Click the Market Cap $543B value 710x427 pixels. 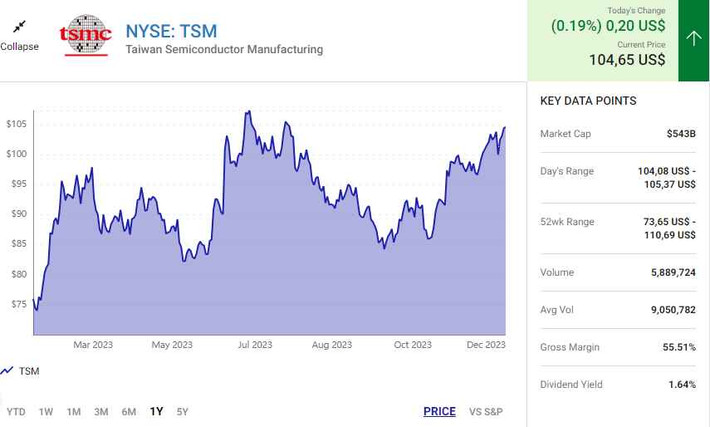click(x=681, y=134)
